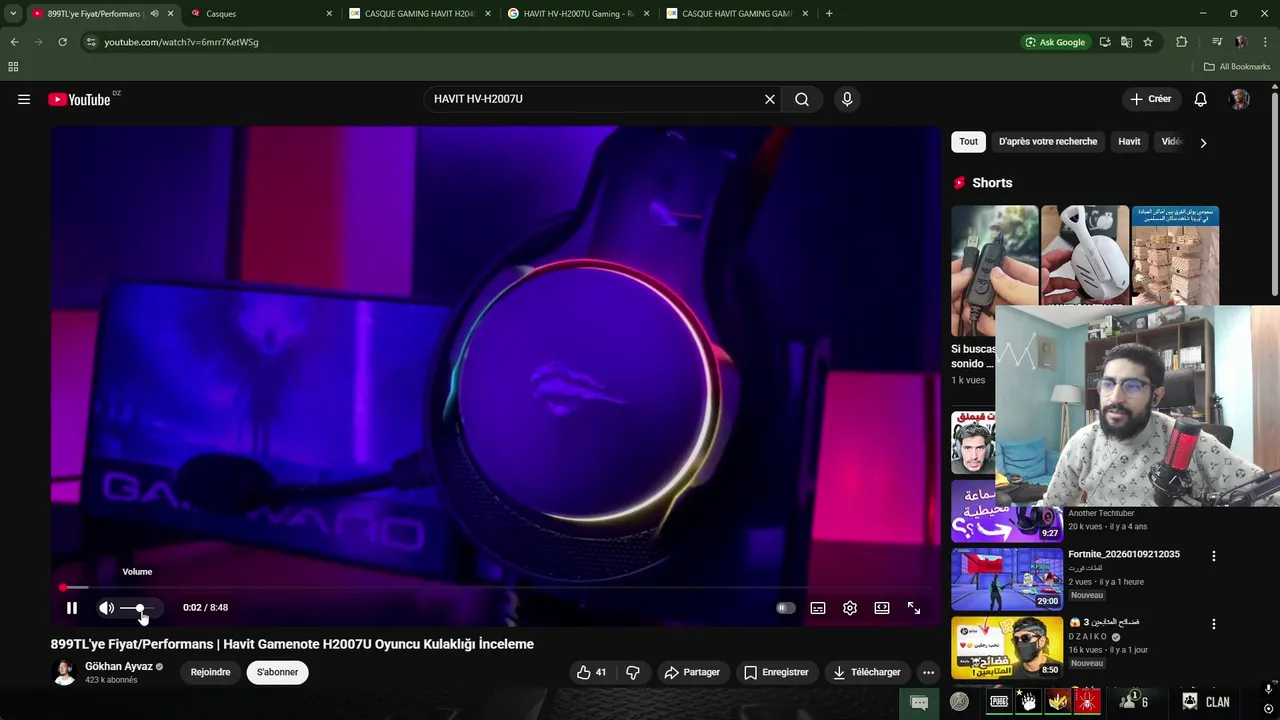
Task: Subscribe with the S'abonner button
Action: [x=277, y=672]
